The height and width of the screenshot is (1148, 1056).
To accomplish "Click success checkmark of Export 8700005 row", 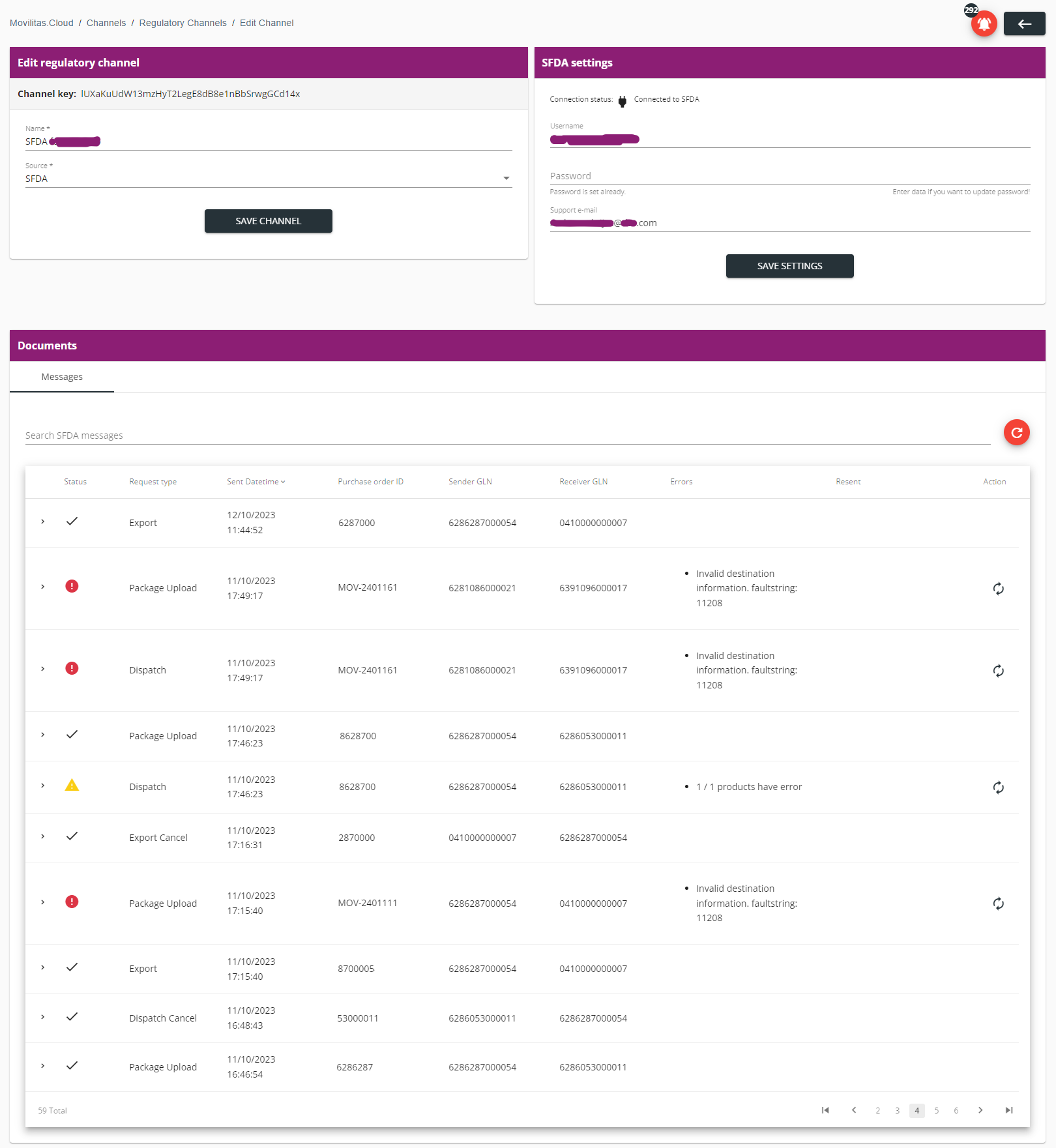I will (x=72, y=967).
